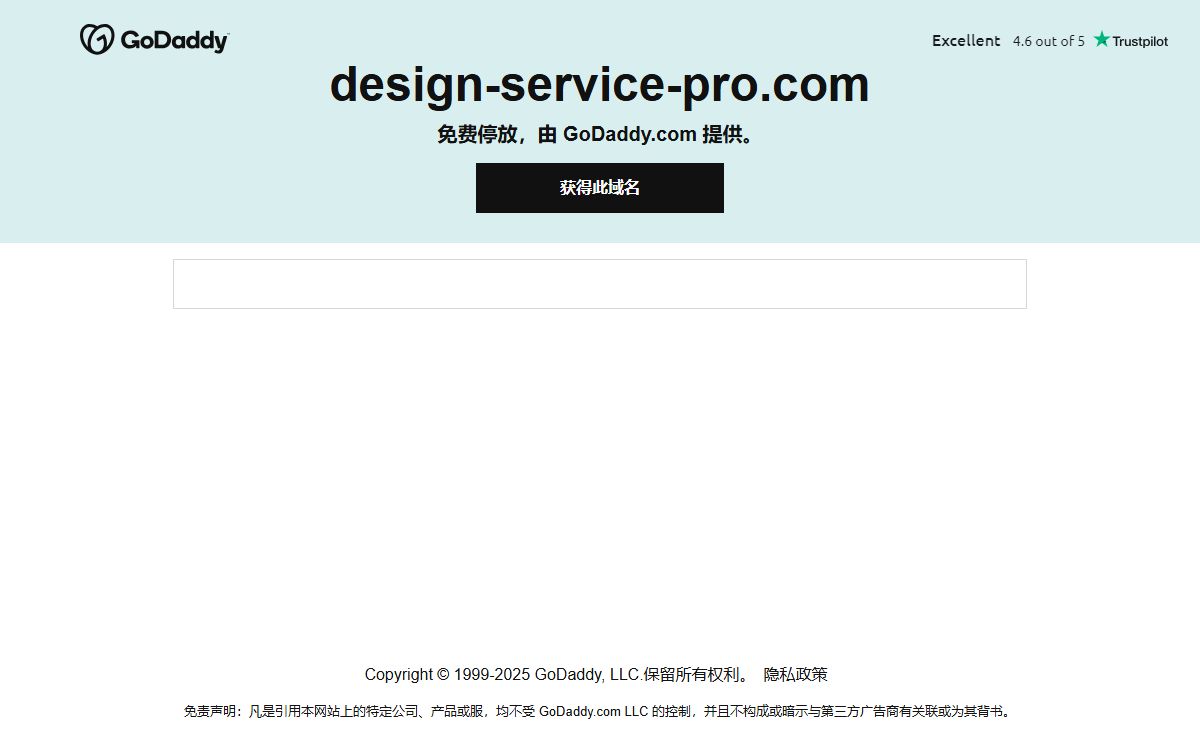This screenshot has height=740, width=1200.
Task: Click the design-service-pro.com domain heading
Action: coord(599,84)
